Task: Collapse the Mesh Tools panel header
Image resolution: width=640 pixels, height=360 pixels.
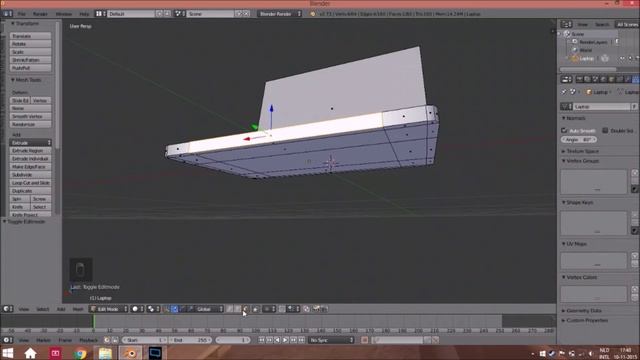Action: (x=27, y=80)
